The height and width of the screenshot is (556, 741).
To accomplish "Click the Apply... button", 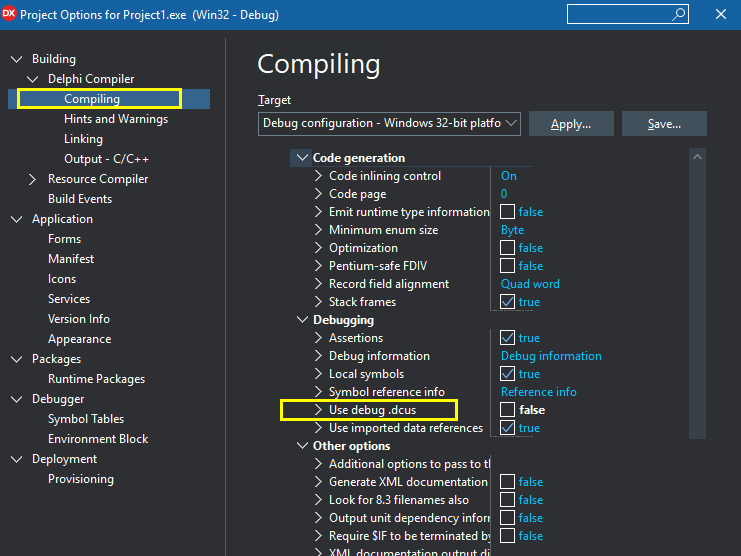I will (x=570, y=124).
